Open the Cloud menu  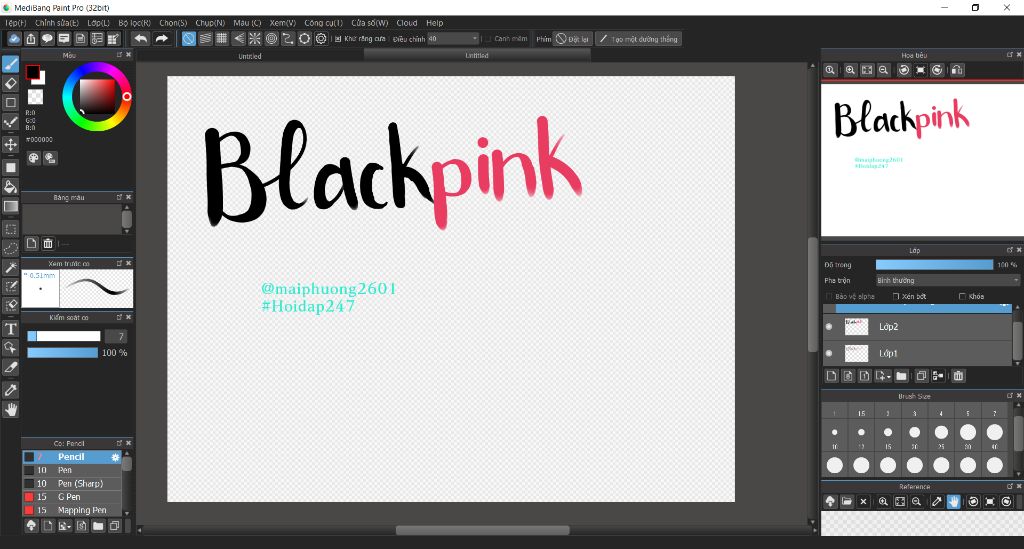click(x=407, y=23)
